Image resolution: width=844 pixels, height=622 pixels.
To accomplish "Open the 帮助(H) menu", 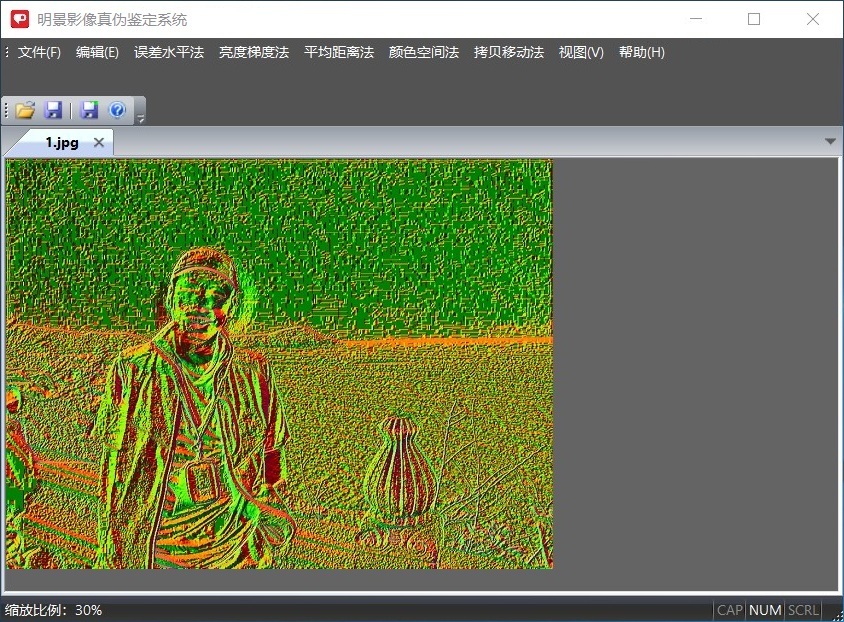I will 642,52.
